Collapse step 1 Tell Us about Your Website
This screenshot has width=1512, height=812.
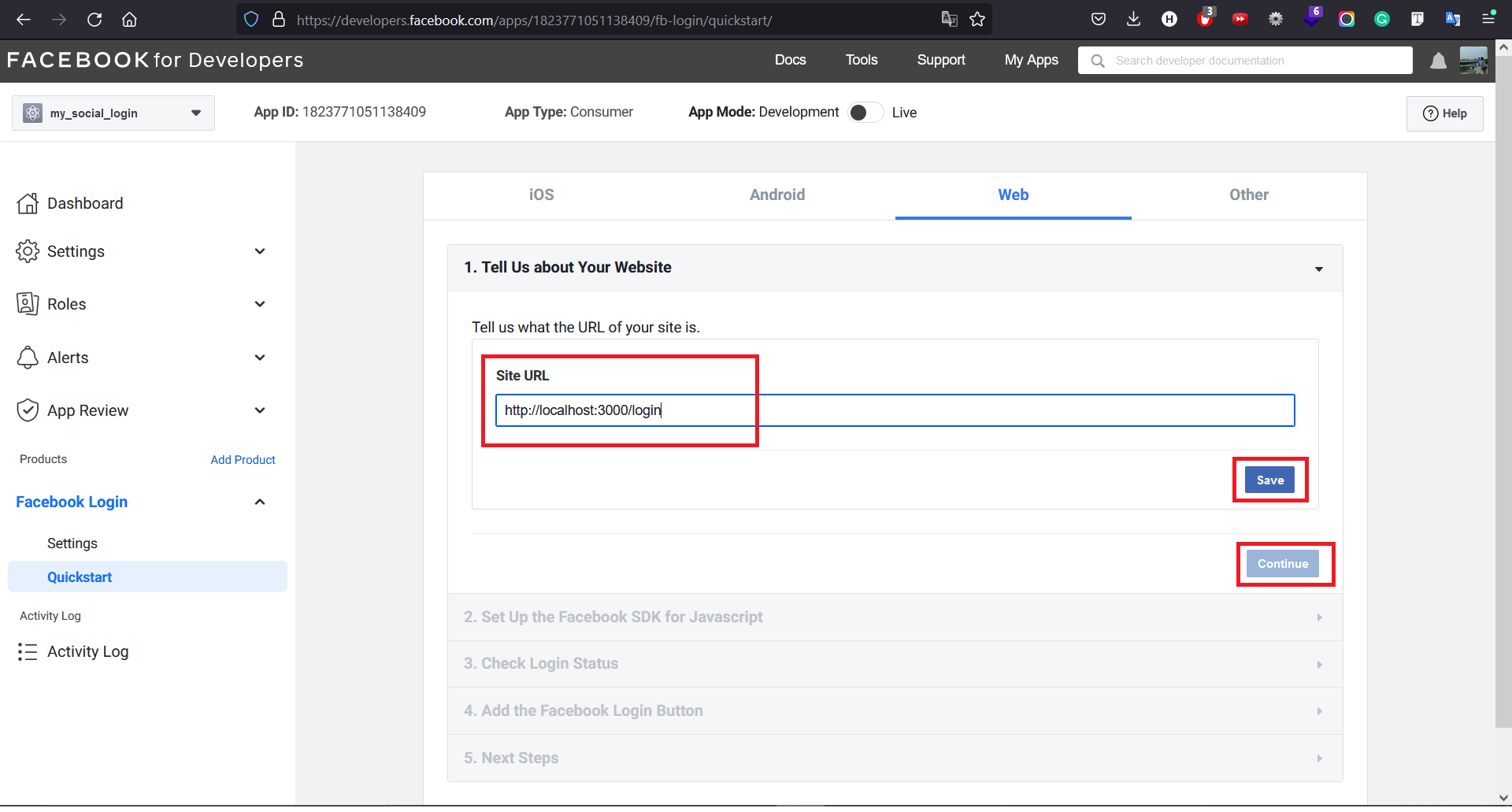point(895,268)
